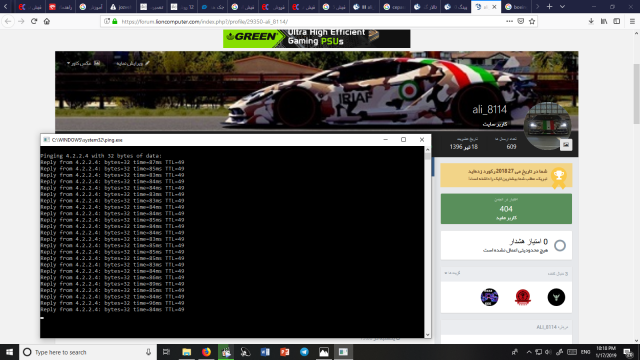Screen dimensions: 640x360
Task: Open the black eagle follower avatar
Action: [556, 297]
